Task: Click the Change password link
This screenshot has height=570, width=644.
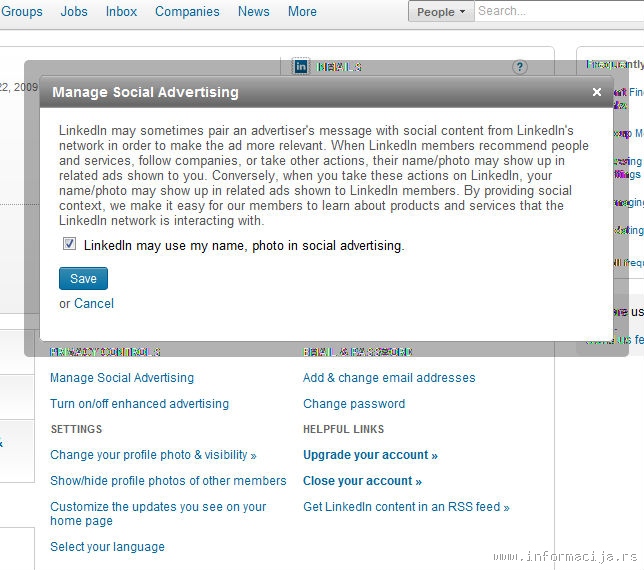Action: (354, 404)
